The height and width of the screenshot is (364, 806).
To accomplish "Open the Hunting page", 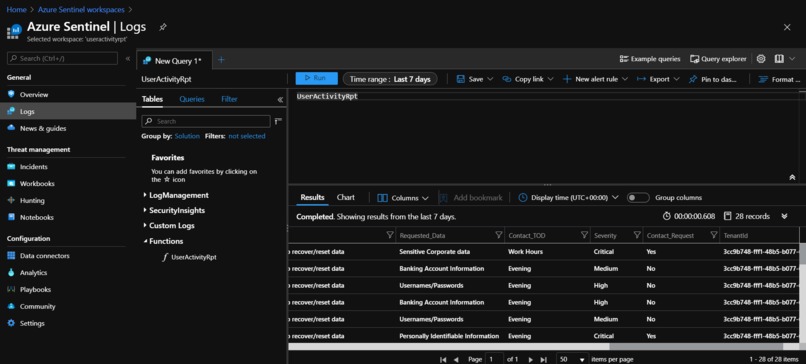I will coord(32,201).
